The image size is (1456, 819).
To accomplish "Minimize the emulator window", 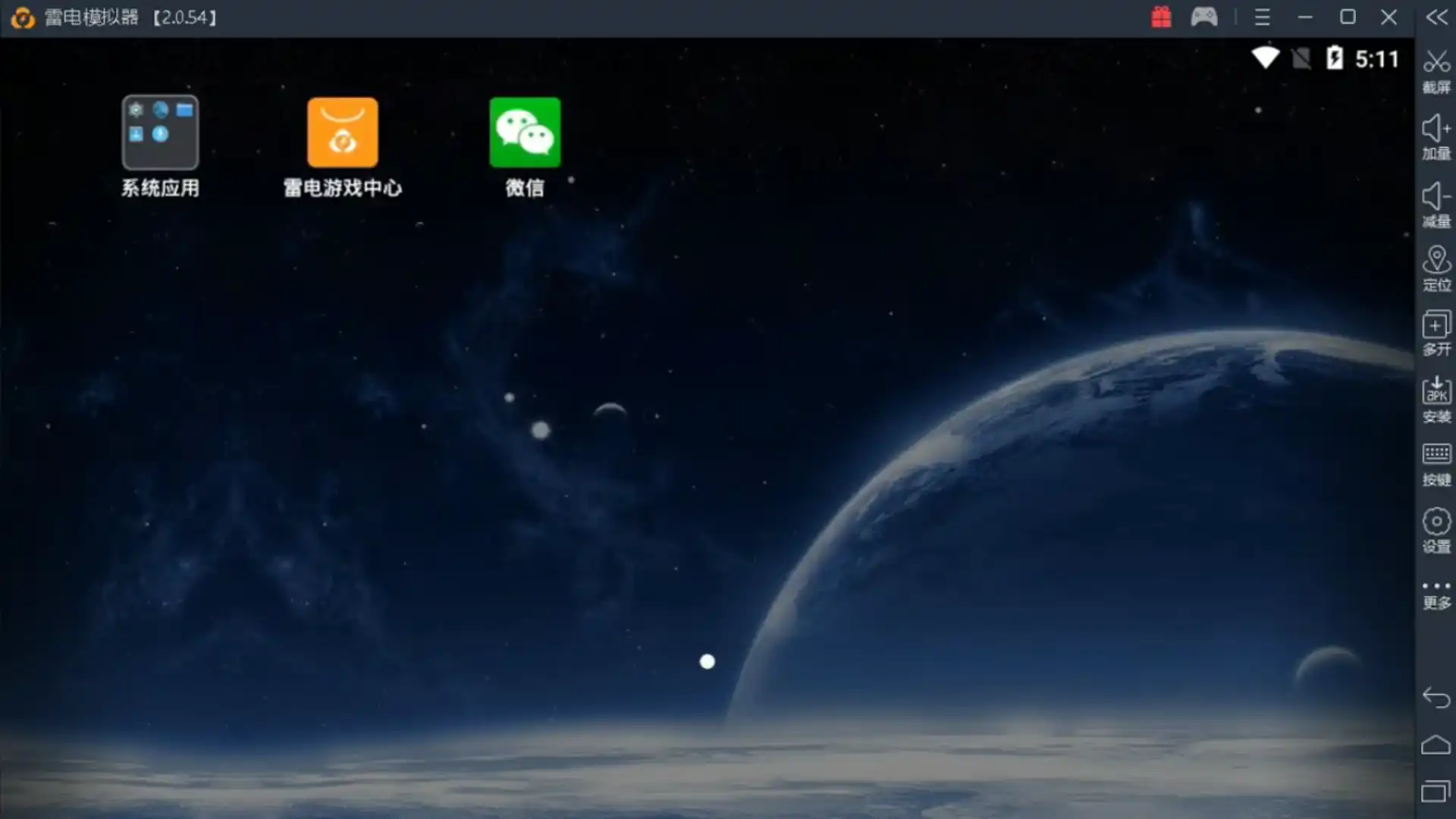I will tap(1305, 17).
